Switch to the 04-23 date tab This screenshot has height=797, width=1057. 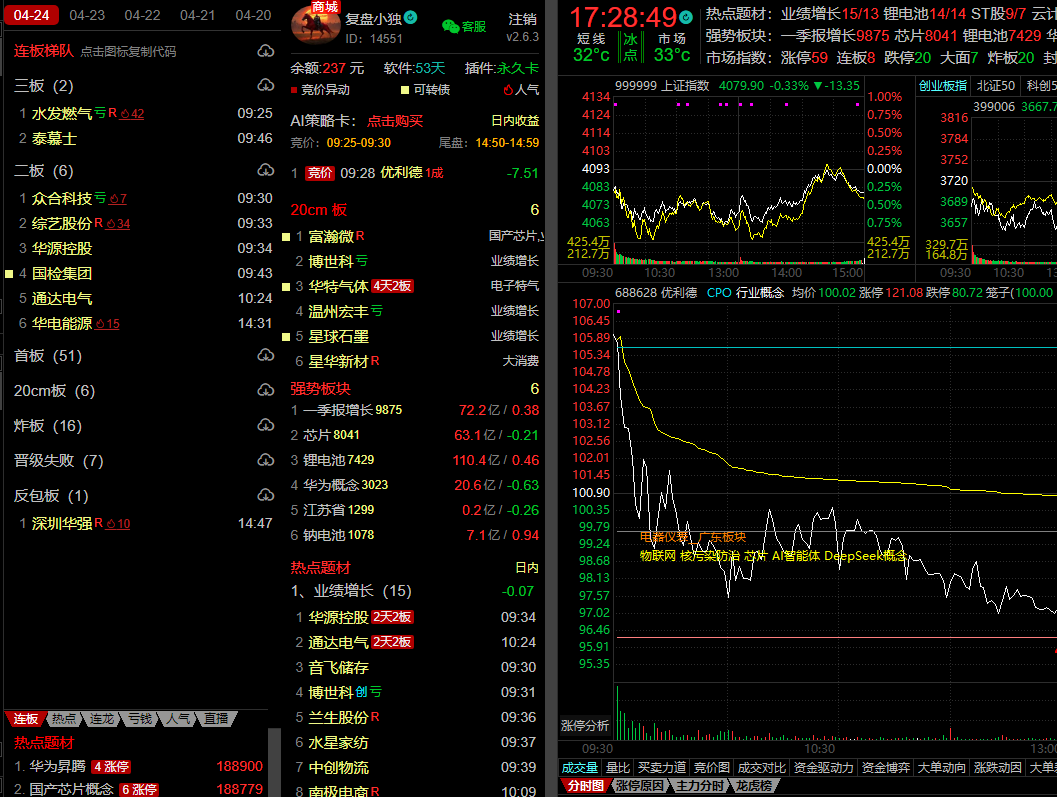point(87,15)
